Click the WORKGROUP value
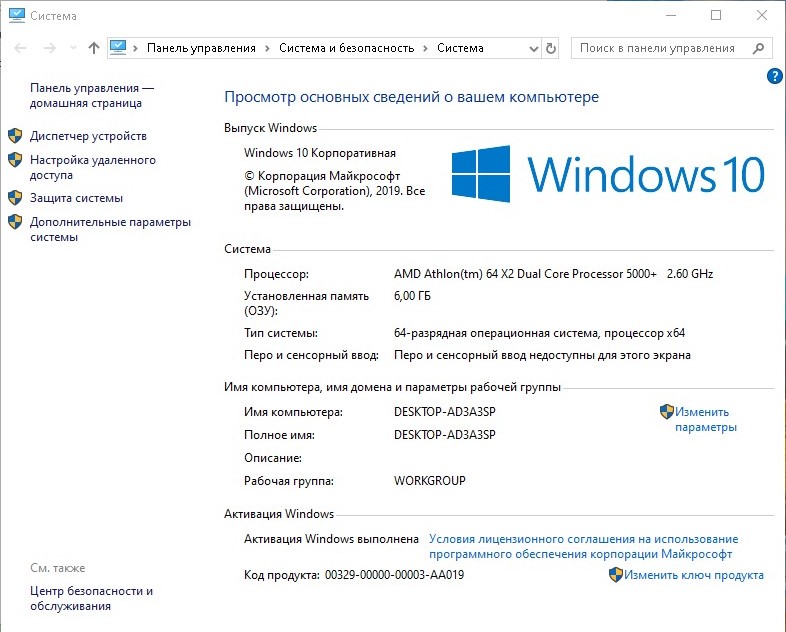Image resolution: width=786 pixels, height=632 pixels. [x=430, y=481]
